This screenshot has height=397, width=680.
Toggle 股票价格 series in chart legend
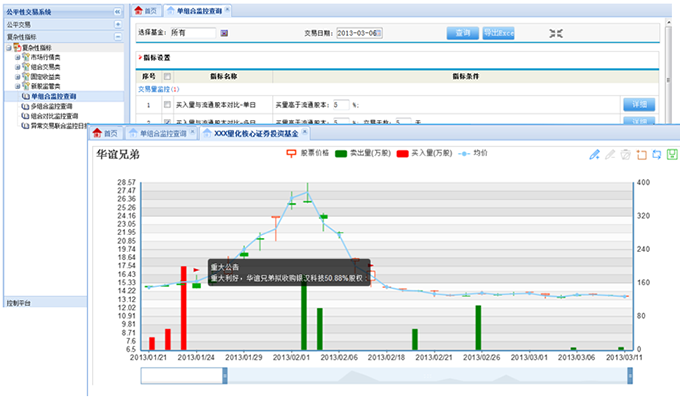(x=307, y=153)
